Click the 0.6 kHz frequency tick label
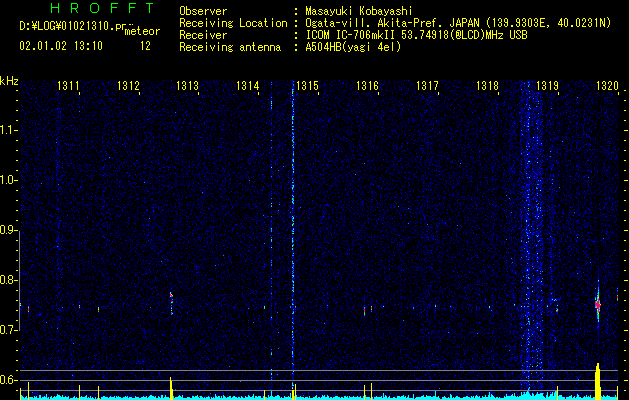Viewport: 629px width, 400px height. click(8, 380)
